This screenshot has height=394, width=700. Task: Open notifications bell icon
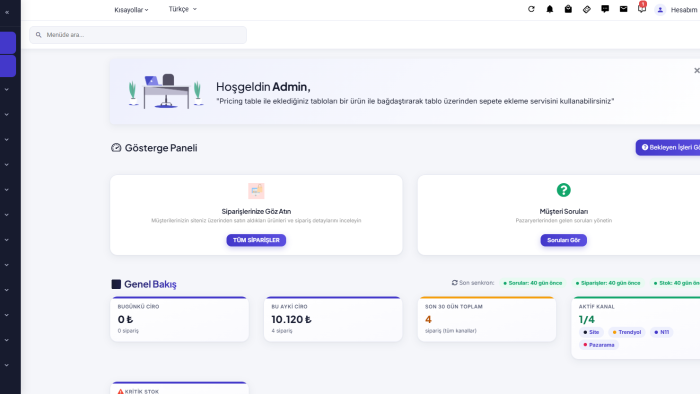tap(550, 9)
